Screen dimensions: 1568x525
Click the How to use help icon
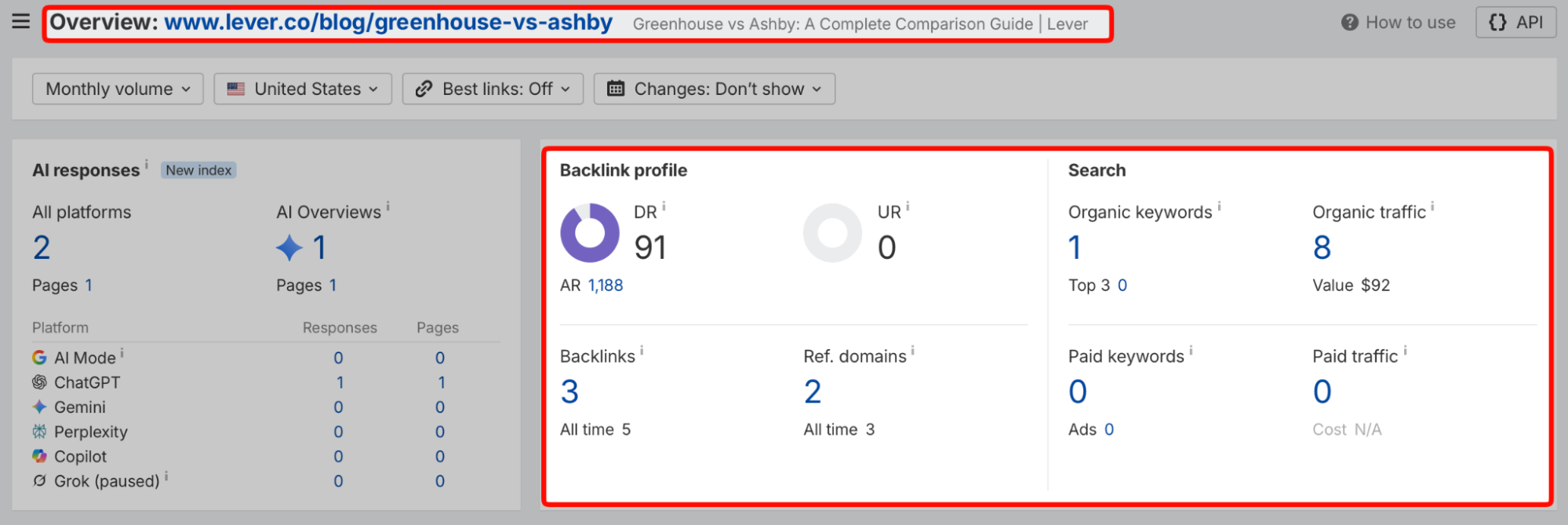click(x=1349, y=23)
